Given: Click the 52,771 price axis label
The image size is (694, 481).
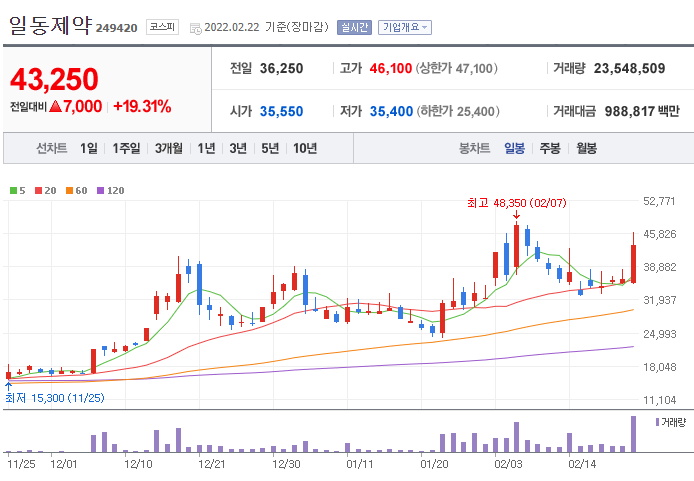Looking at the screenshot, I should point(659,201).
